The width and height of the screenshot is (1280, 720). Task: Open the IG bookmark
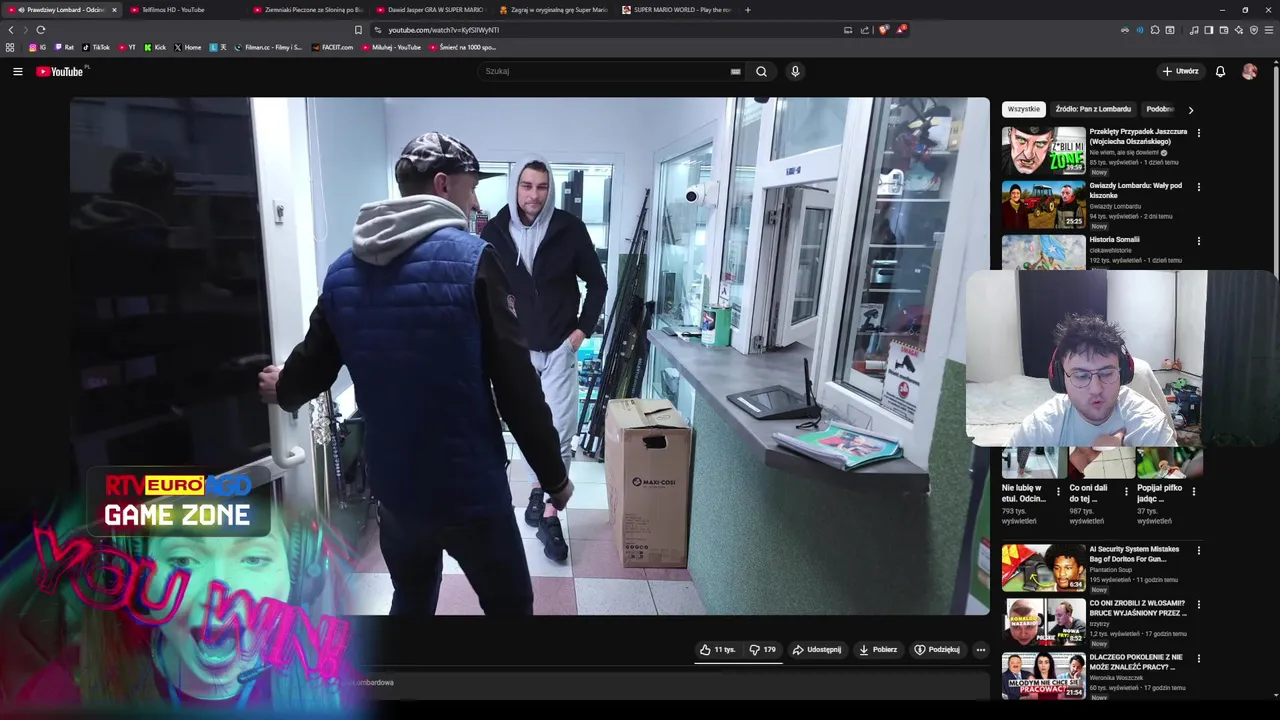(x=37, y=47)
